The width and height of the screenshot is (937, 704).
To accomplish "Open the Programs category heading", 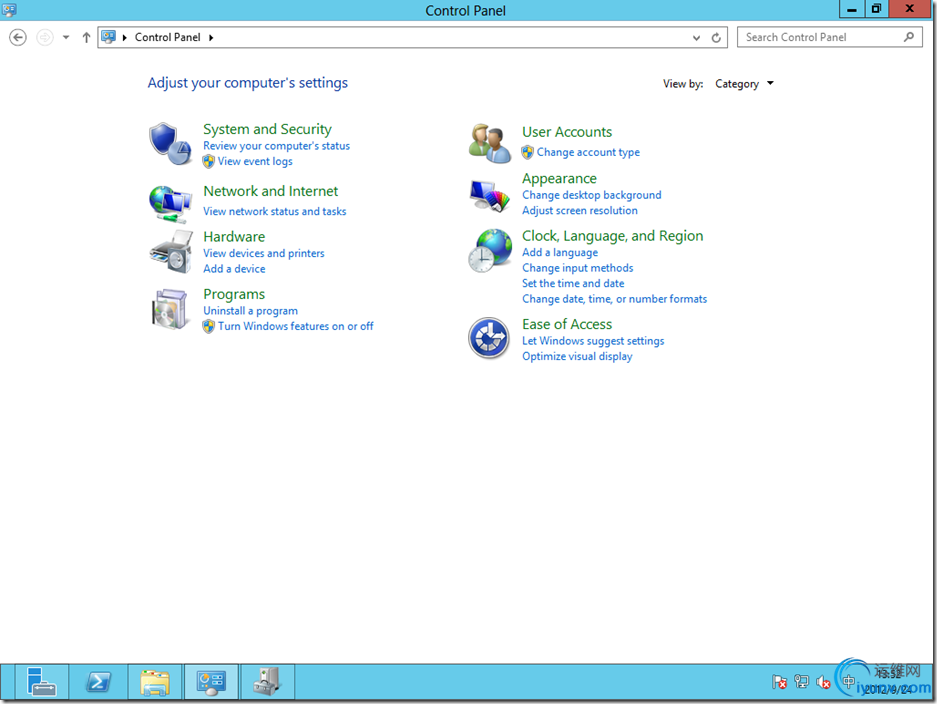I will (234, 294).
